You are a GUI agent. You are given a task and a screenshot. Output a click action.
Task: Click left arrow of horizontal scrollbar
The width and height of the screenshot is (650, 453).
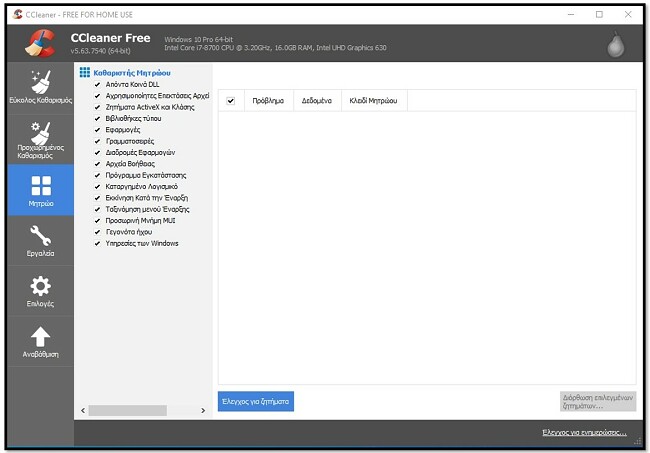point(83,410)
